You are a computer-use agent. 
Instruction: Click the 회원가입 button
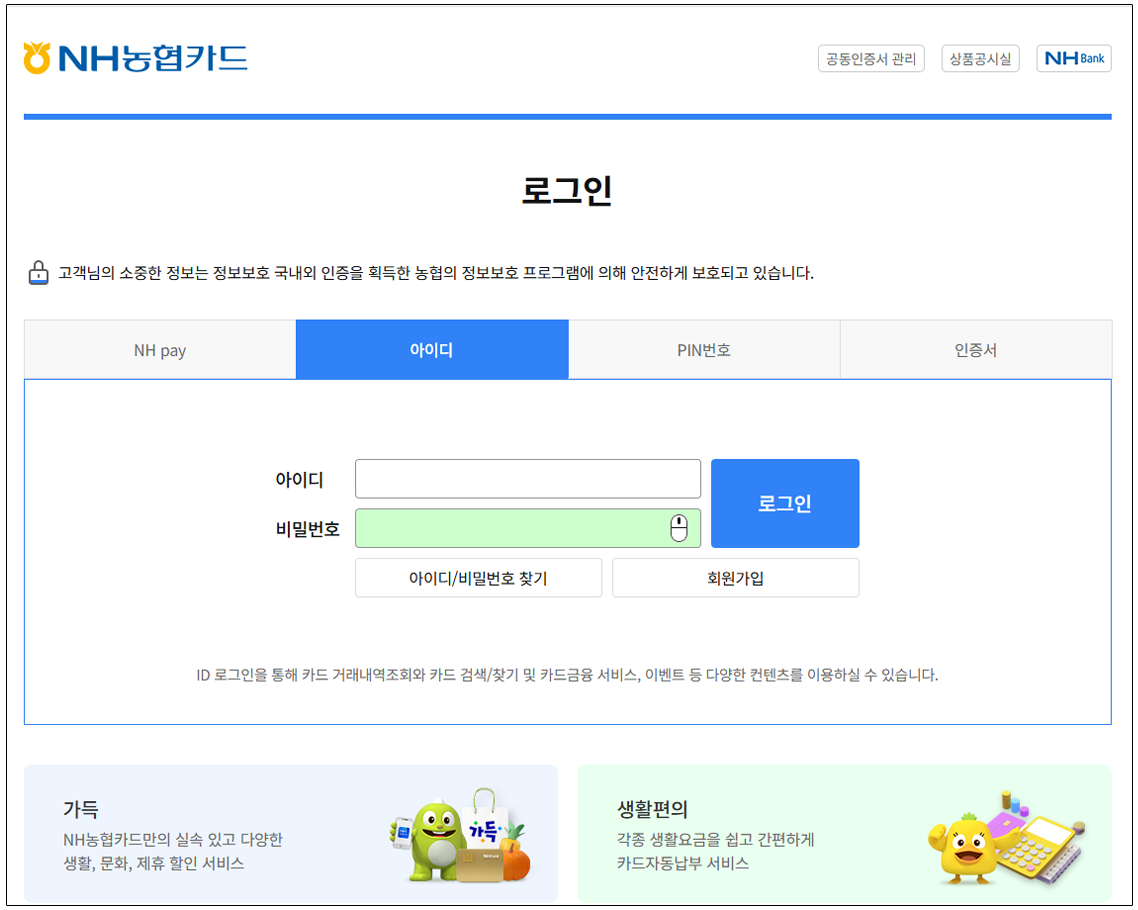pyautogui.click(x=735, y=578)
